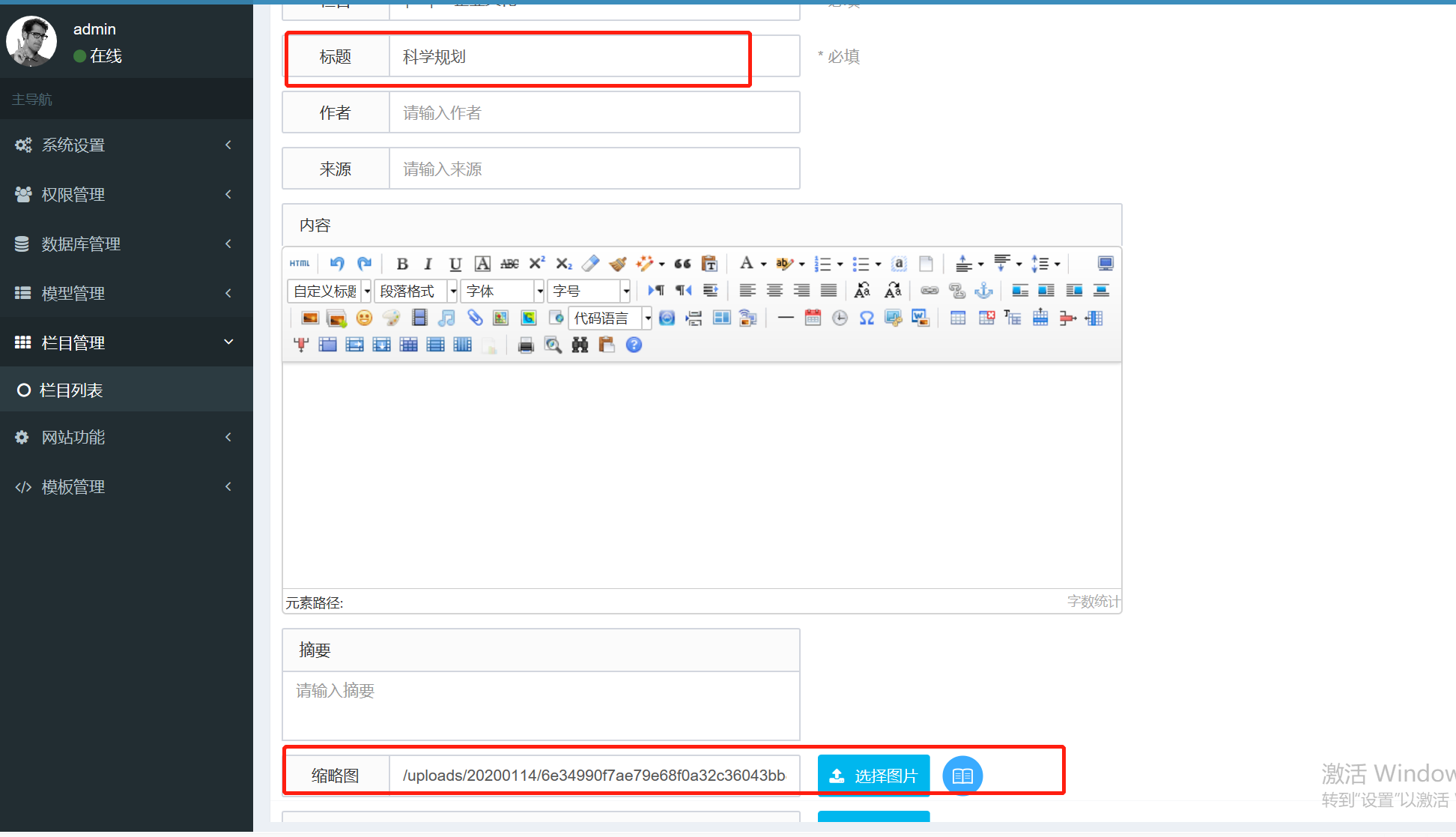Image resolution: width=1456 pixels, height=837 pixels.
Task: Insert horizontal rule line
Action: [x=786, y=318]
